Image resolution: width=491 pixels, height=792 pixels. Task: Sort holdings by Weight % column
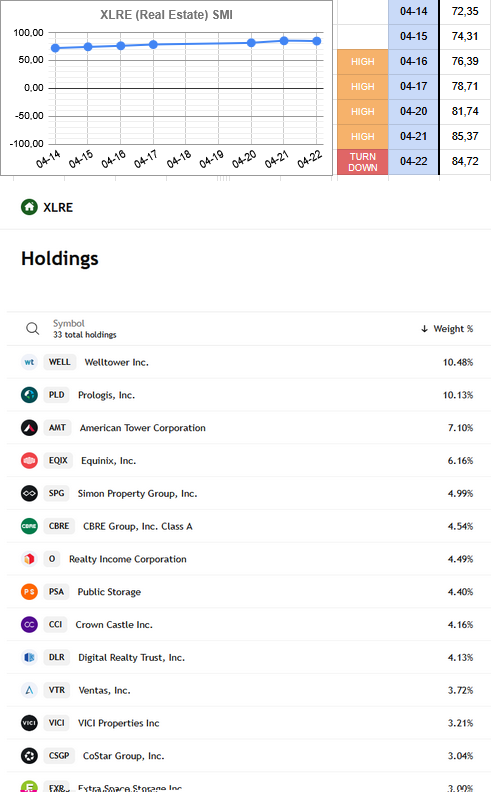click(x=448, y=329)
